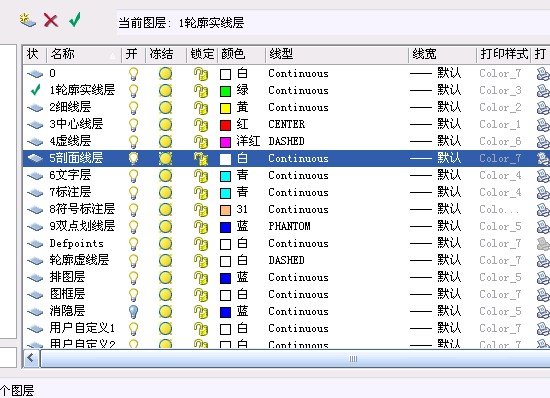Click the padlock for 3中心线层
Image resolution: width=550 pixels, height=398 pixels.
pyautogui.click(x=201, y=124)
